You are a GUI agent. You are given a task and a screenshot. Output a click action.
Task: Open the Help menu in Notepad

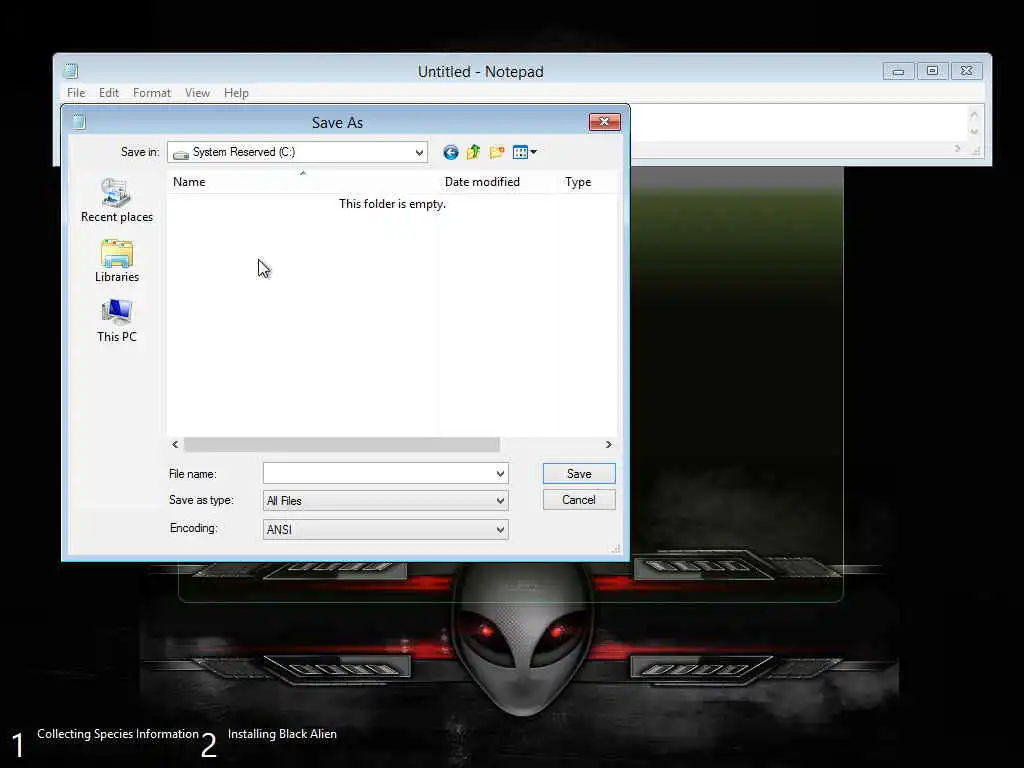[x=236, y=93]
